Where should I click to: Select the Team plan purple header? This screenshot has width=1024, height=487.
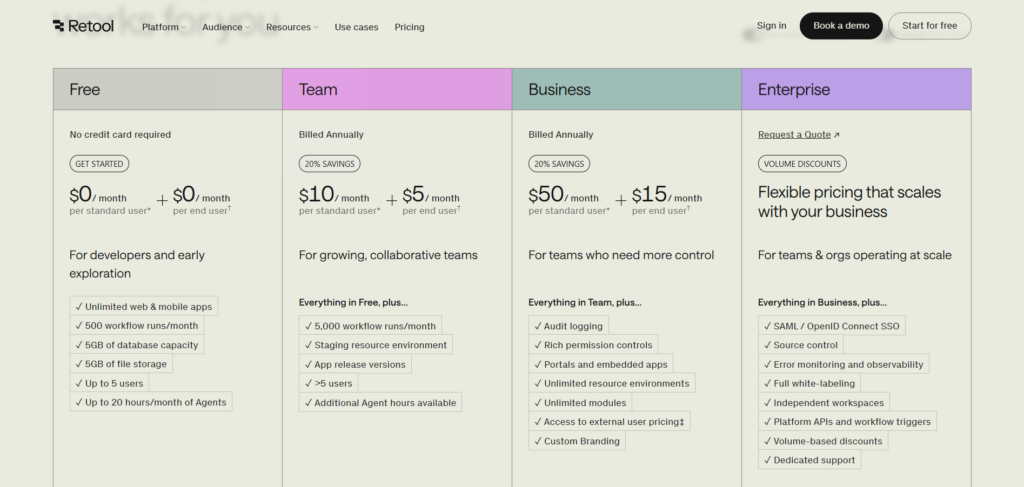pyautogui.click(x=397, y=89)
